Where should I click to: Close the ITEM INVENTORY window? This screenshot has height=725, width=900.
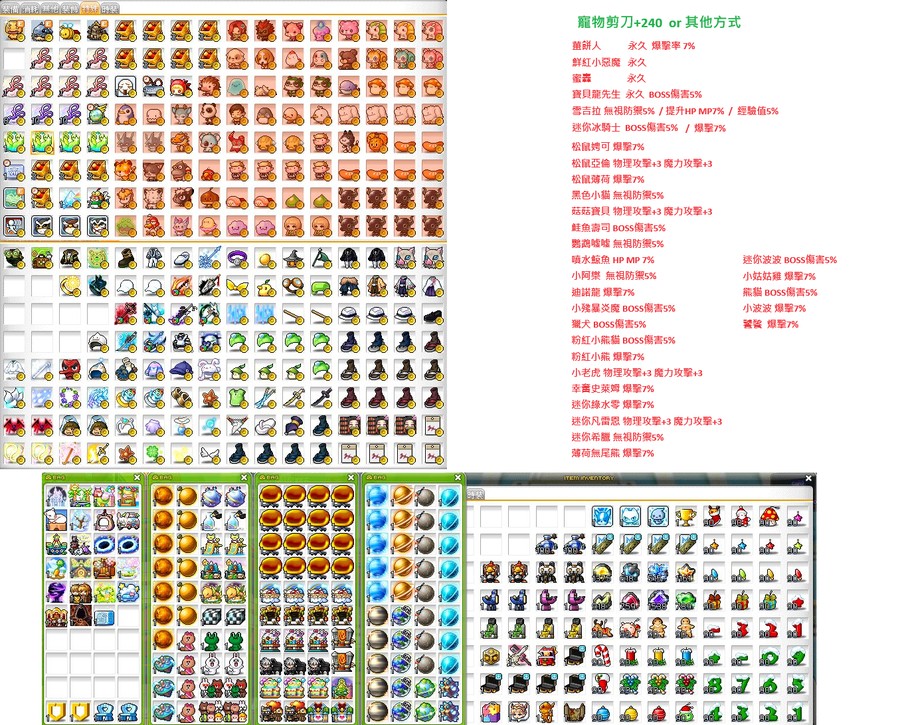(x=809, y=478)
